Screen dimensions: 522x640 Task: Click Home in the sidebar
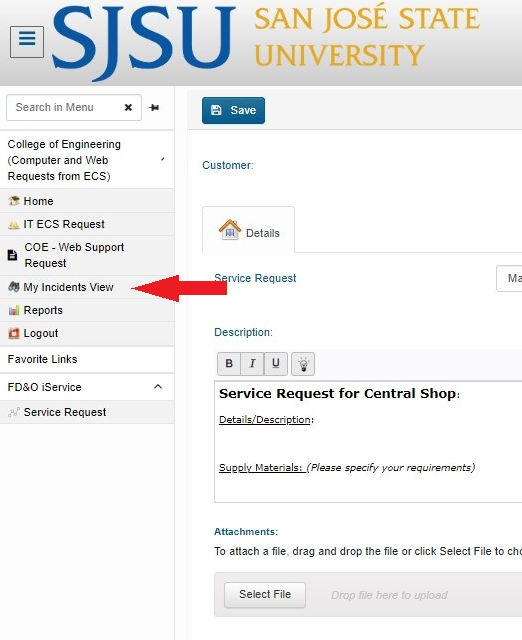87,201
